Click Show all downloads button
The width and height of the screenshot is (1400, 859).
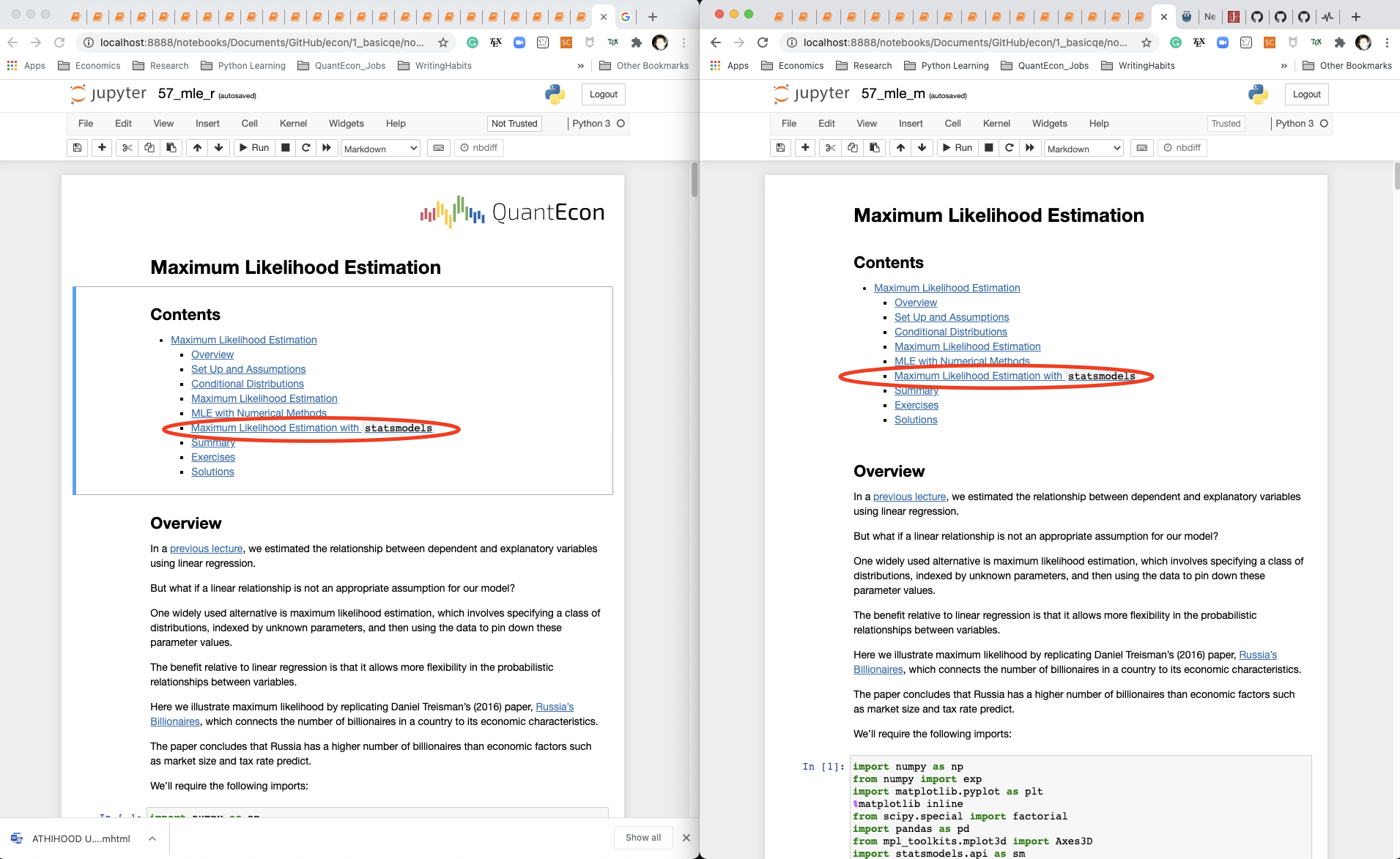[643, 838]
